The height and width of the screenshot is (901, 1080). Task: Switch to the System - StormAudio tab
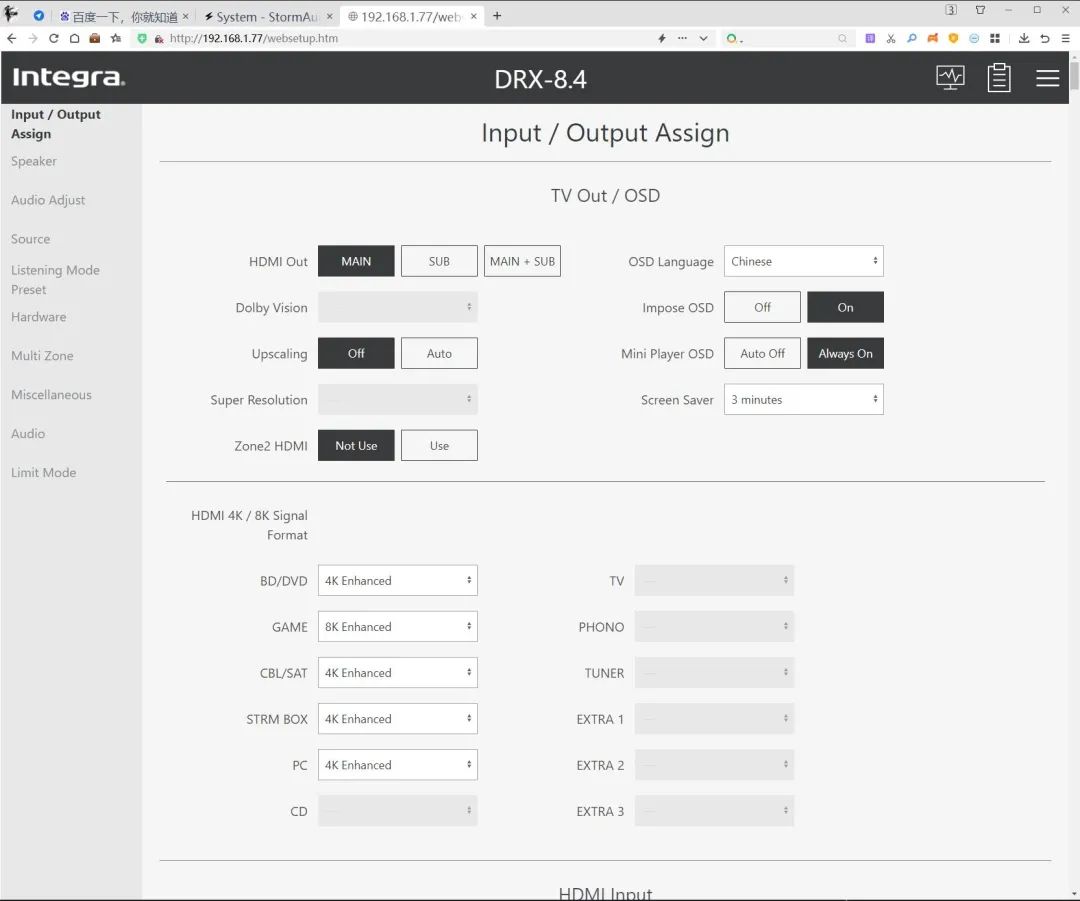(268, 17)
